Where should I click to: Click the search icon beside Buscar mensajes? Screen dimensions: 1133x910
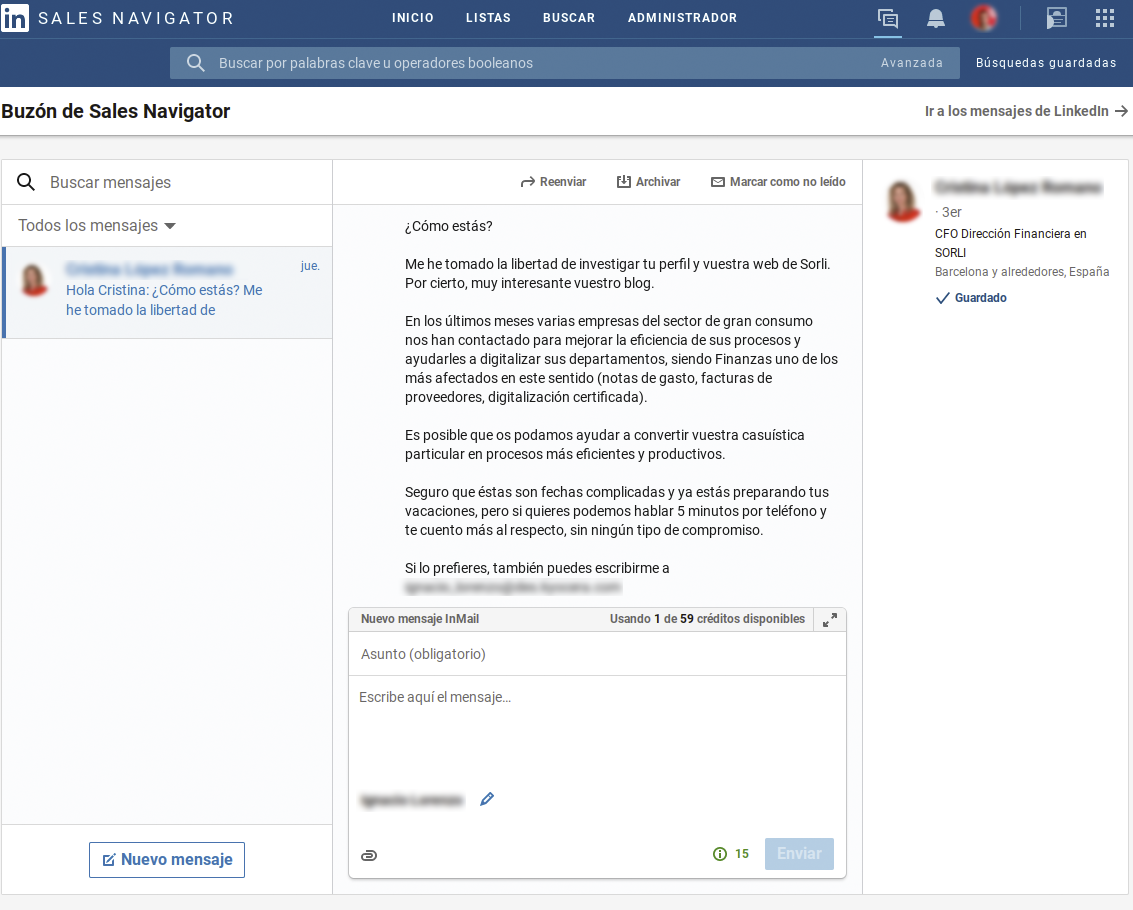(26, 182)
